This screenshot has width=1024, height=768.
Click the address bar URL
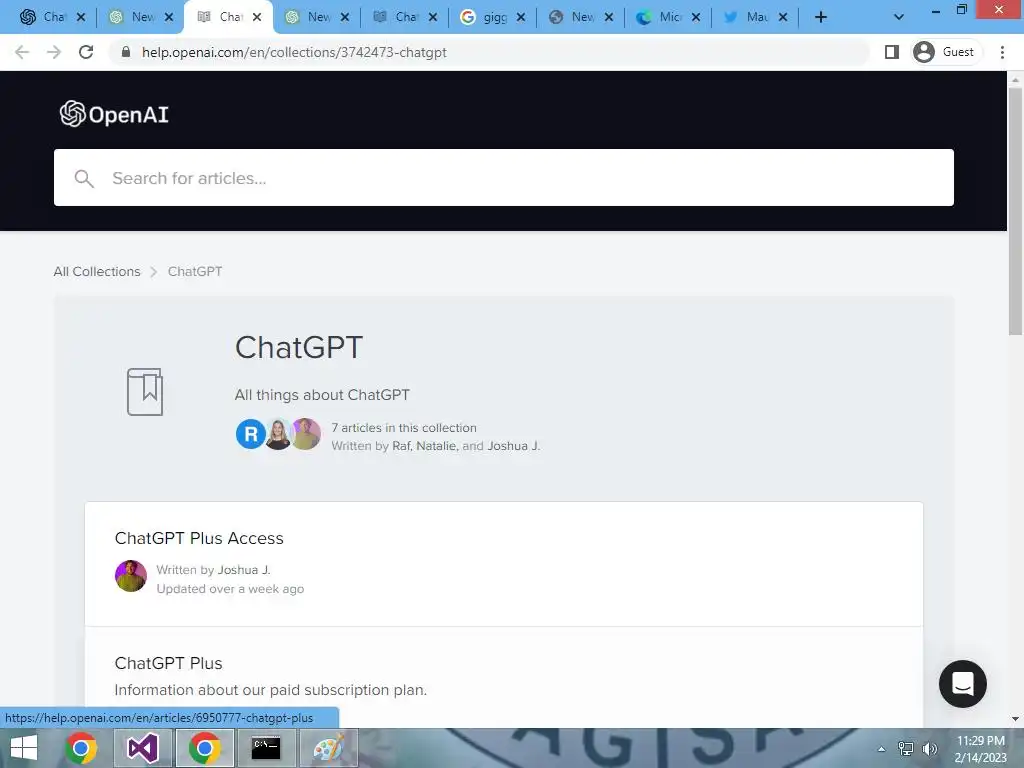tap(294, 52)
